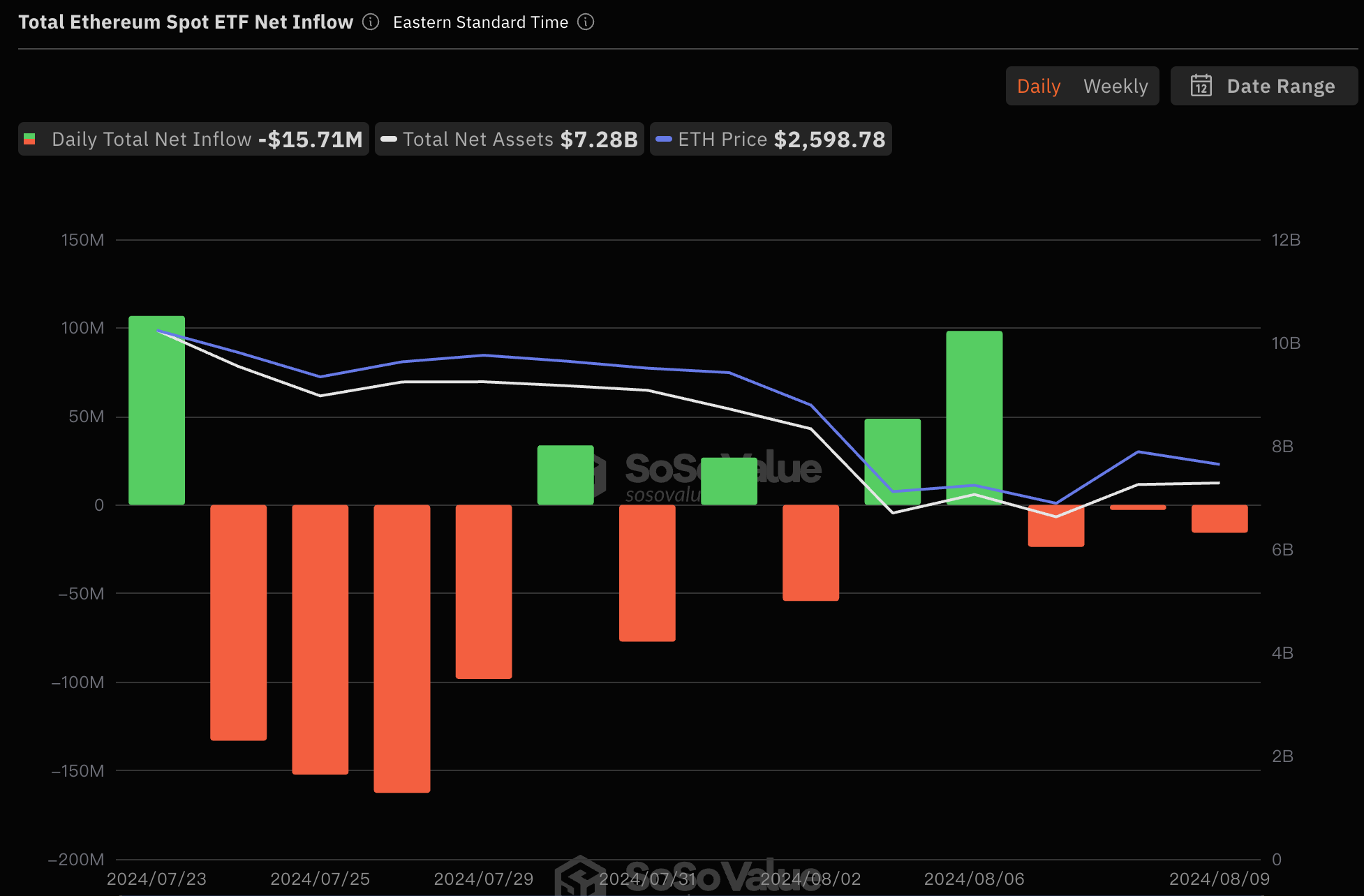Toggle ETH Price series visibility
The height and width of the screenshot is (896, 1364).
pos(771,139)
